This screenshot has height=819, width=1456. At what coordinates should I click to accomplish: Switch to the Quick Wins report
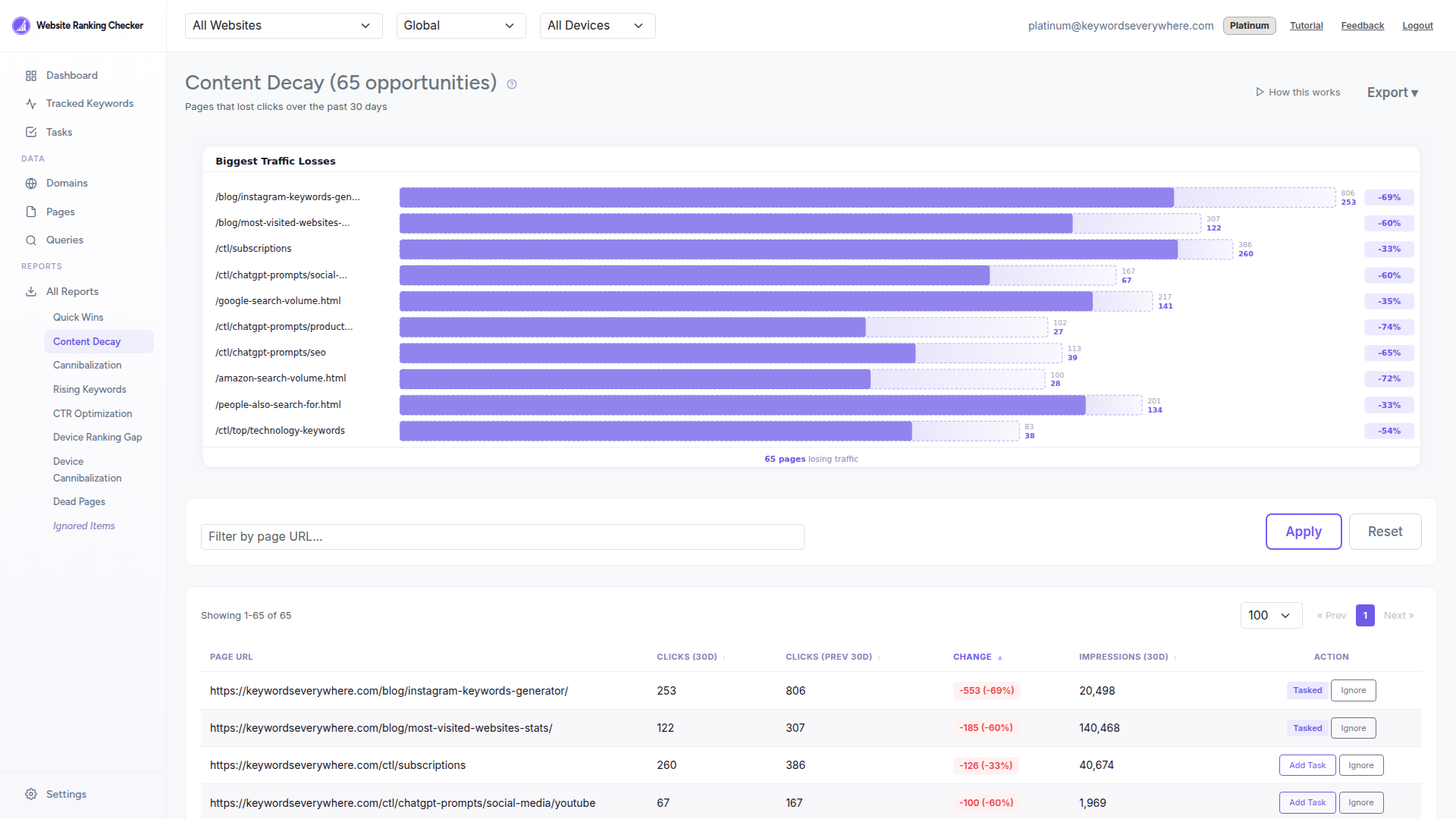[78, 317]
